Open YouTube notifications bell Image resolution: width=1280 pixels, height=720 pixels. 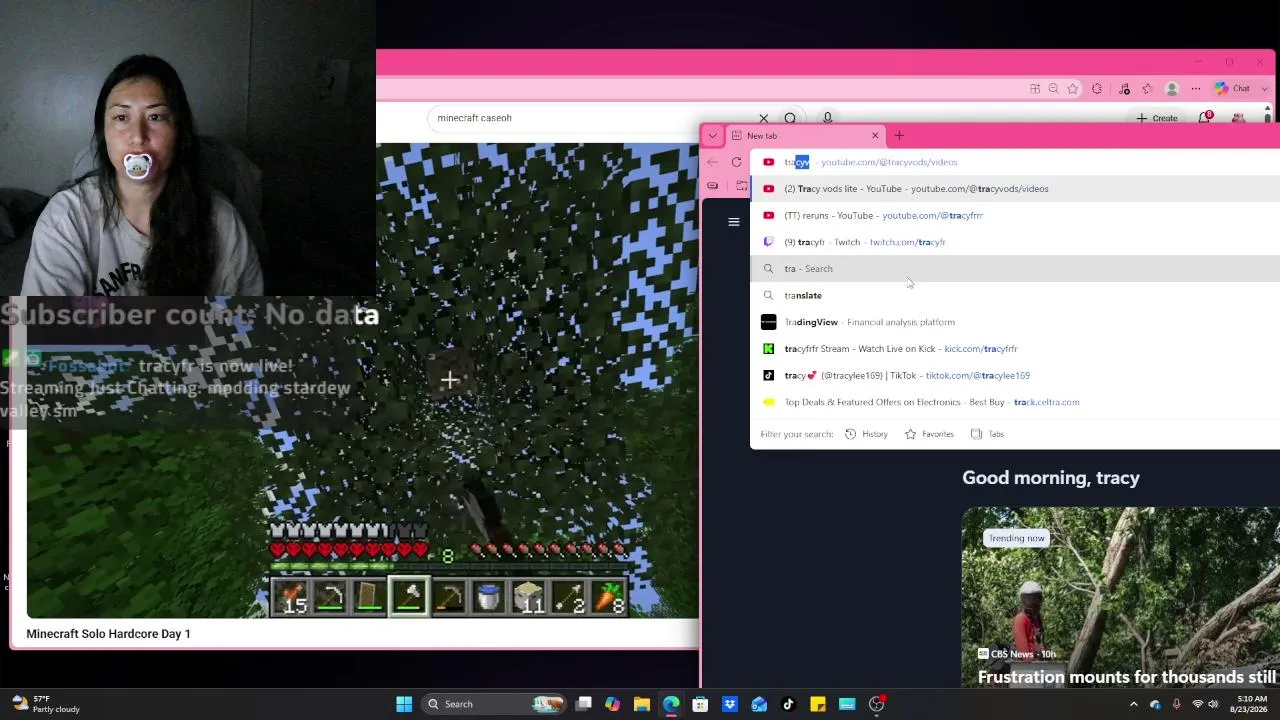click(x=1205, y=118)
